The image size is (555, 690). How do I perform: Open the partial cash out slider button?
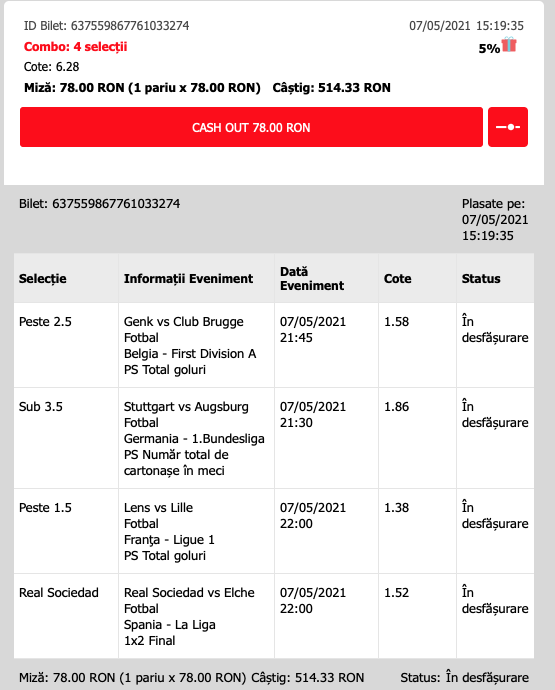pos(508,127)
